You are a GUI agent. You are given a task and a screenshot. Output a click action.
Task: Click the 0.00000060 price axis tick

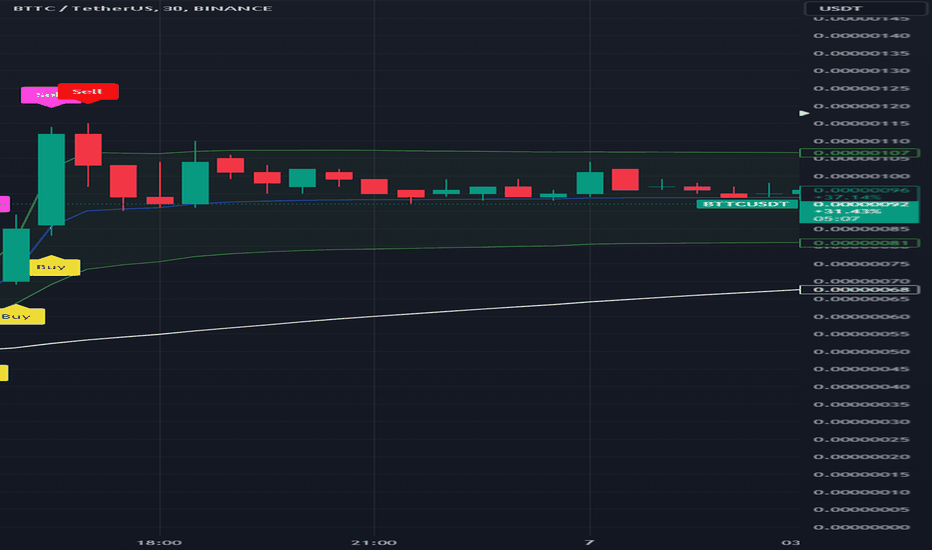click(861, 316)
